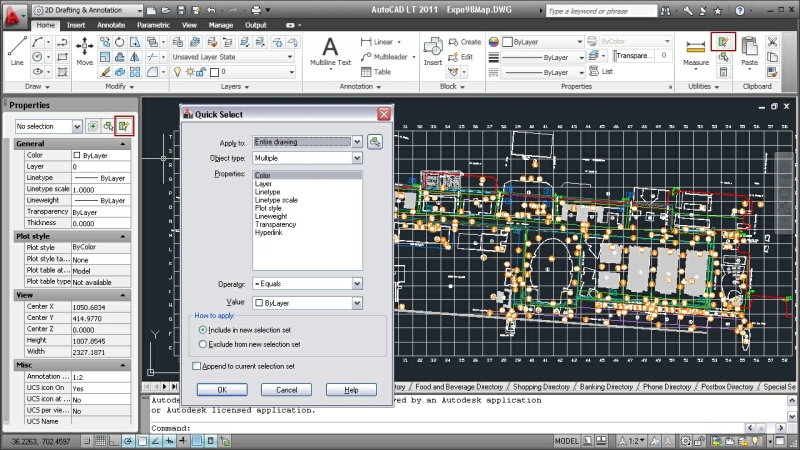Click Cancel in Quick Select dialog
This screenshot has height=450, width=800.
(x=287, y=390)
